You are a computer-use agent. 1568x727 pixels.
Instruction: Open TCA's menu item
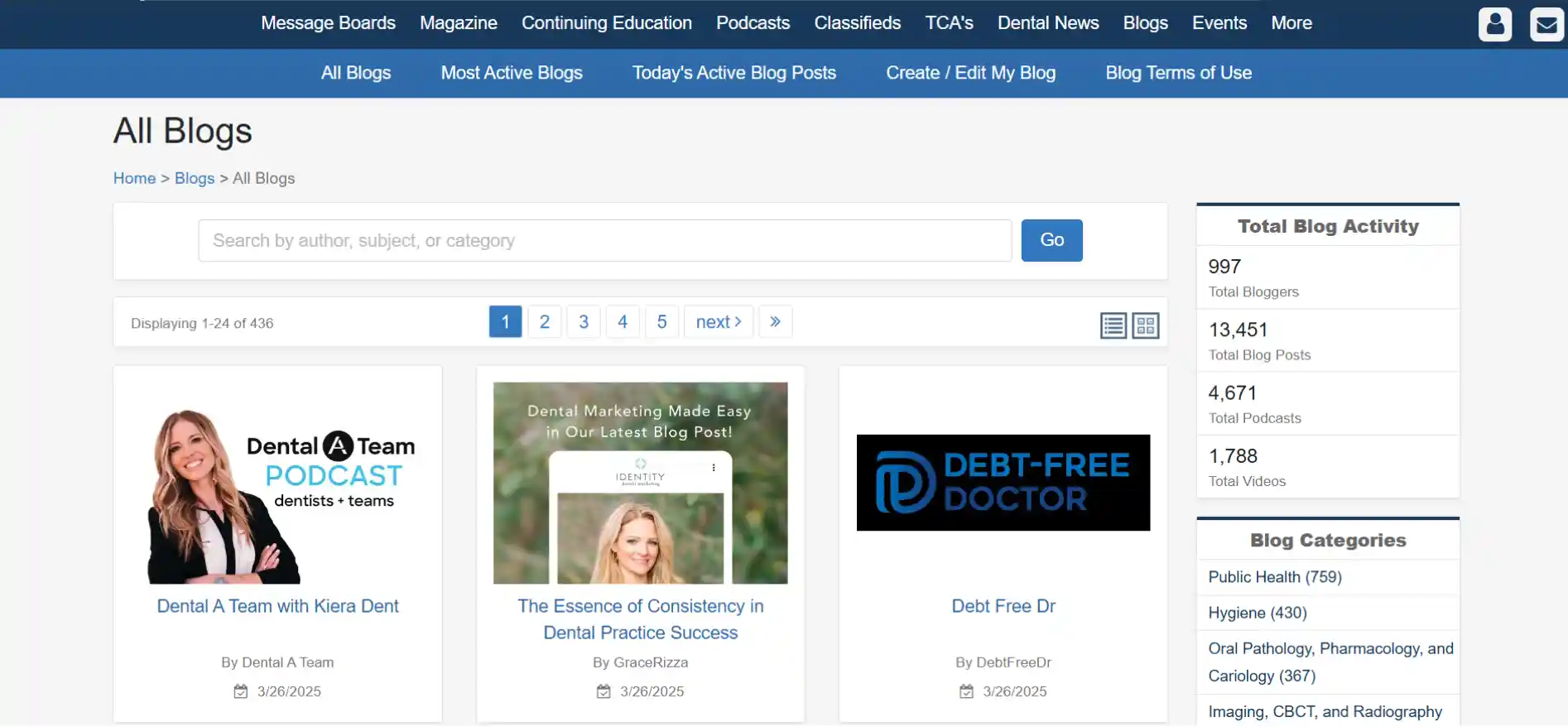pos(950,23)
